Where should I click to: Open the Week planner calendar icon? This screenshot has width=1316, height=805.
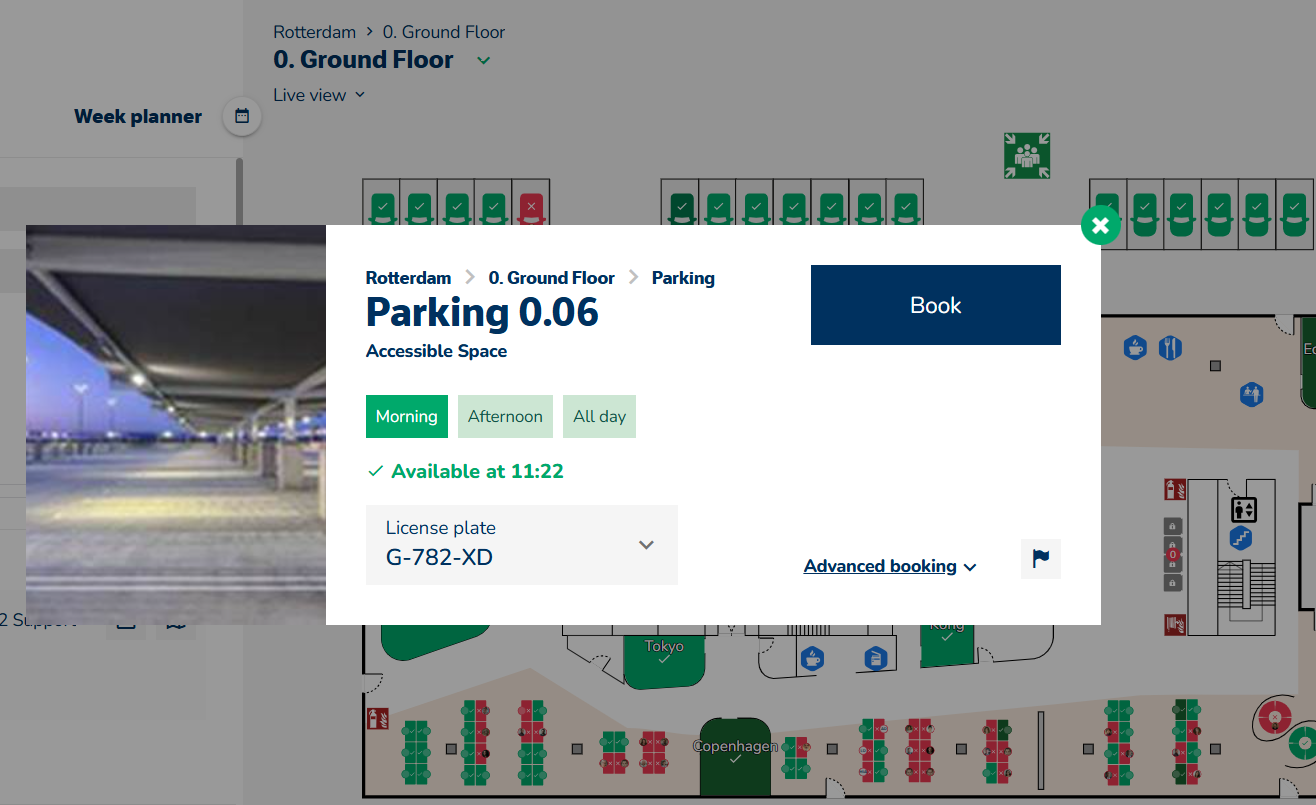[241, 117]
